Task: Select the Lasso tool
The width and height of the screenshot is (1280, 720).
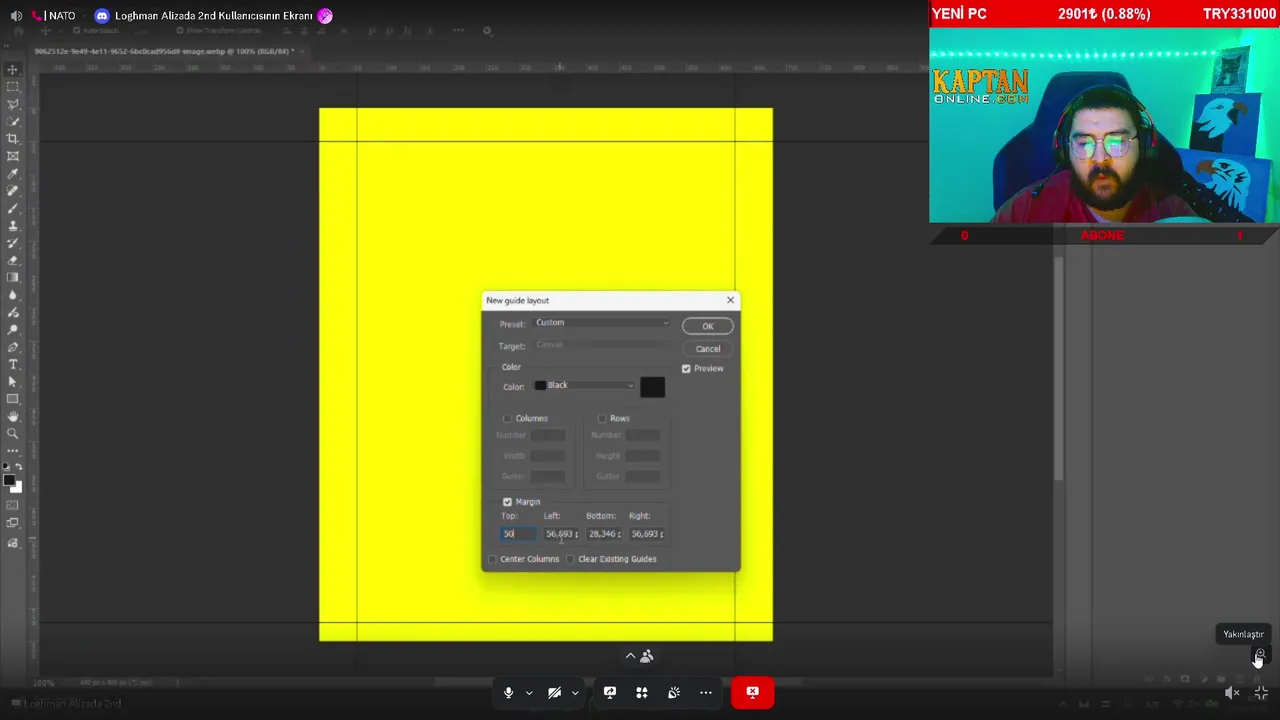Action: pyautogui.click(x=13, y=104)
